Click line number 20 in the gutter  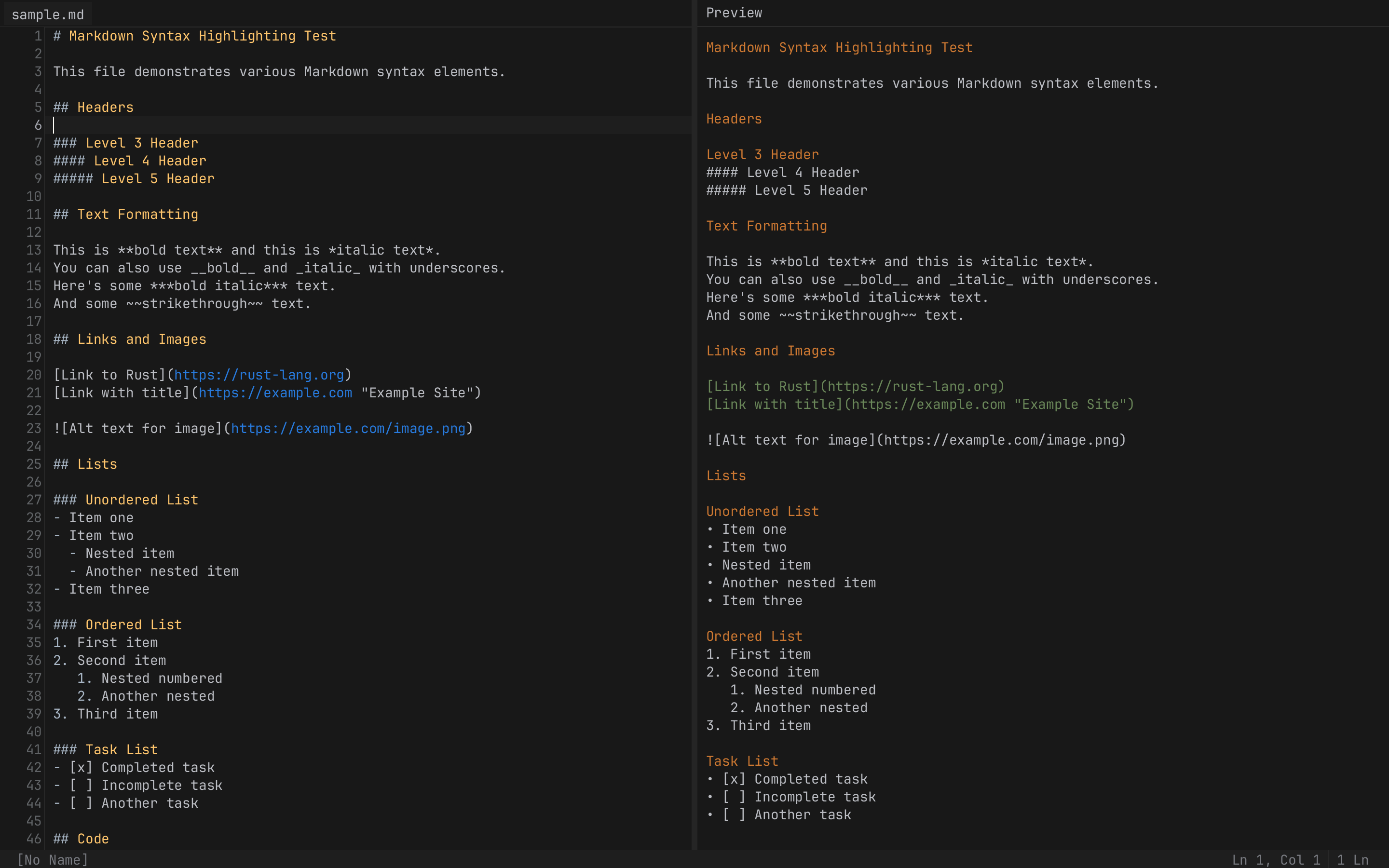coord(33,375)
